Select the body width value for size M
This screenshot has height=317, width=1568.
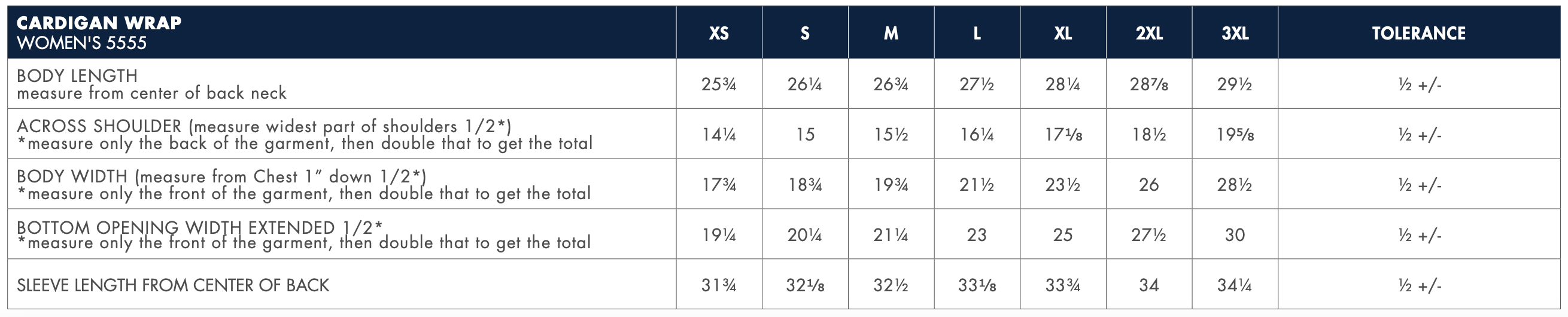coord(891,185)
